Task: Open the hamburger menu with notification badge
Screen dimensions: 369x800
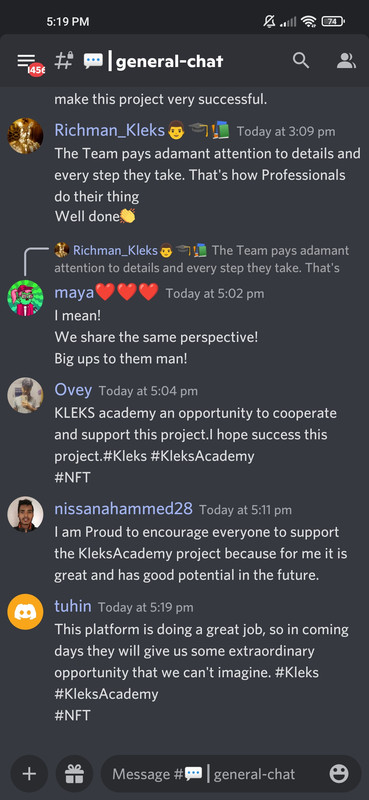Action: click(x=30, y=63)
